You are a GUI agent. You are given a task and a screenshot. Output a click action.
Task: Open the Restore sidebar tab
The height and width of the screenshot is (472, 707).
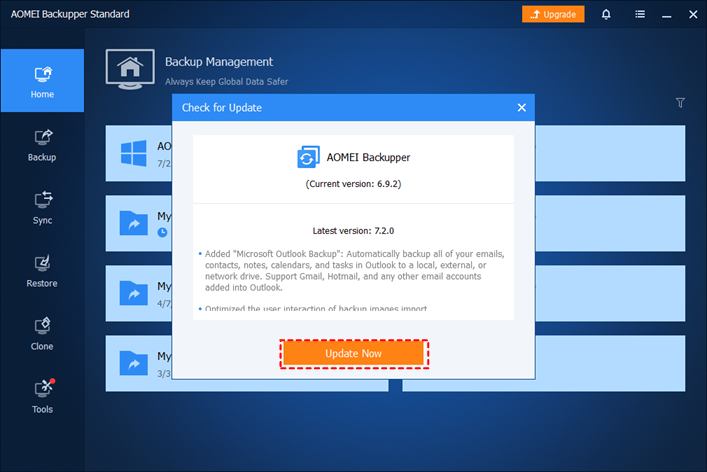[x=42, y=271]
